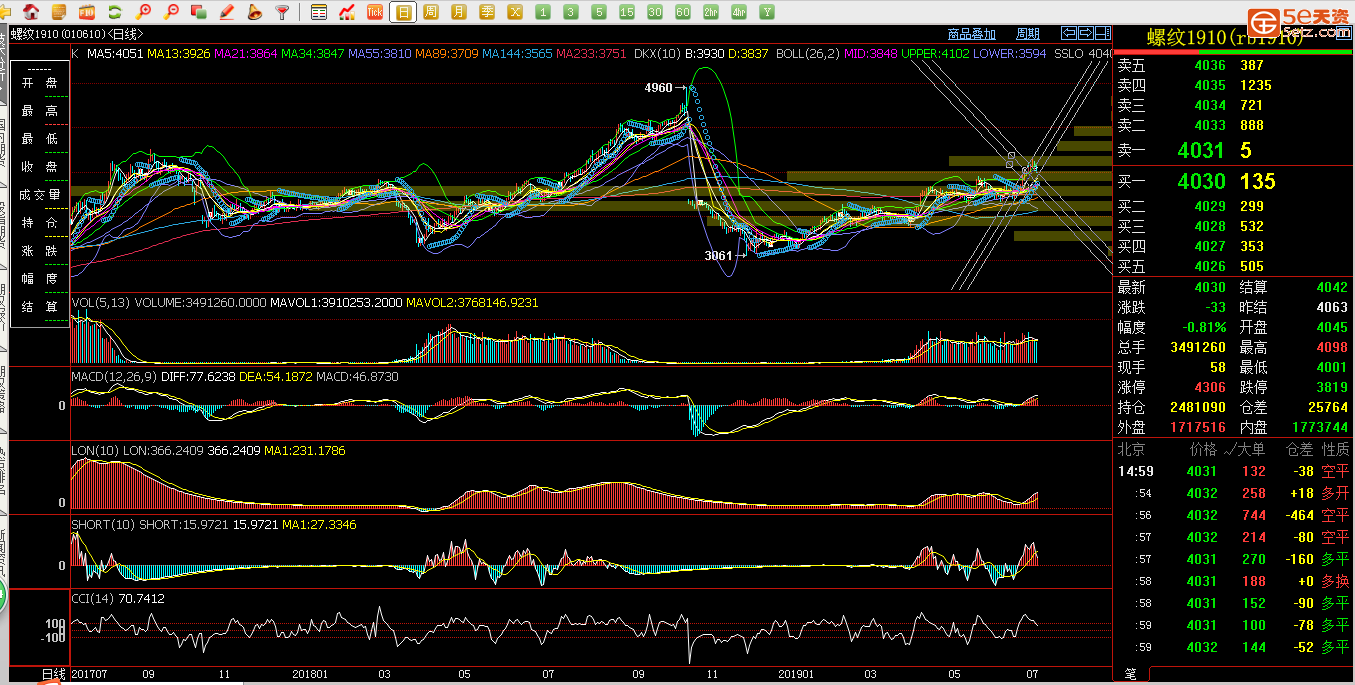Click 买五 price 4026 row
This screenshot has height=685, width=1355.
click(1233, 266)
